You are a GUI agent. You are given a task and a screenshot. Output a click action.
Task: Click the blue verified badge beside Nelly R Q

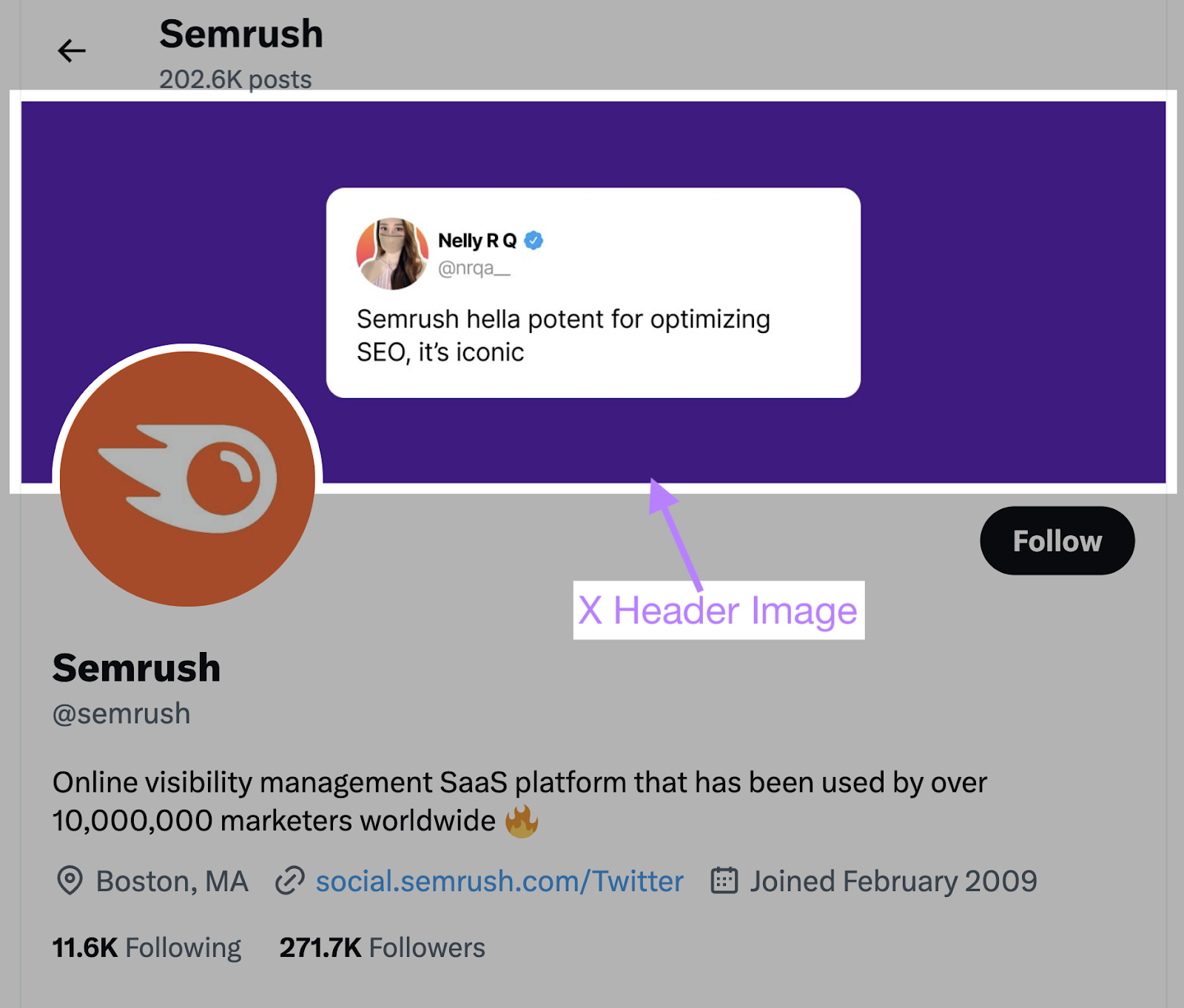coord(534,241)
